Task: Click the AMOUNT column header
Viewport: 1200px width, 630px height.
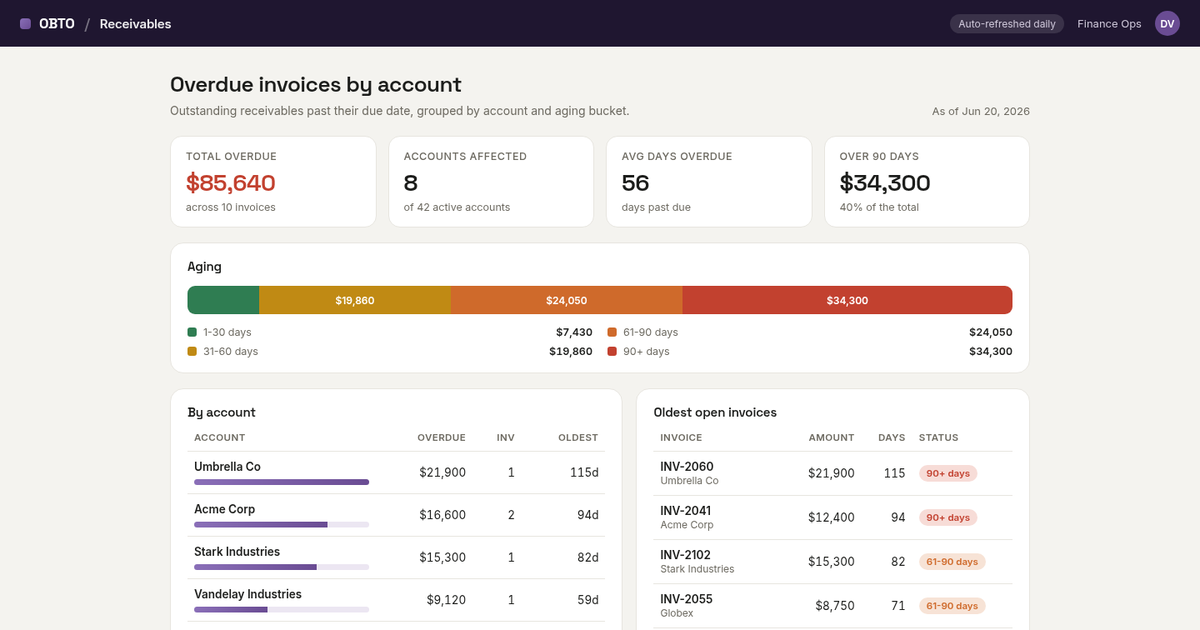Action: coord(832,438)
